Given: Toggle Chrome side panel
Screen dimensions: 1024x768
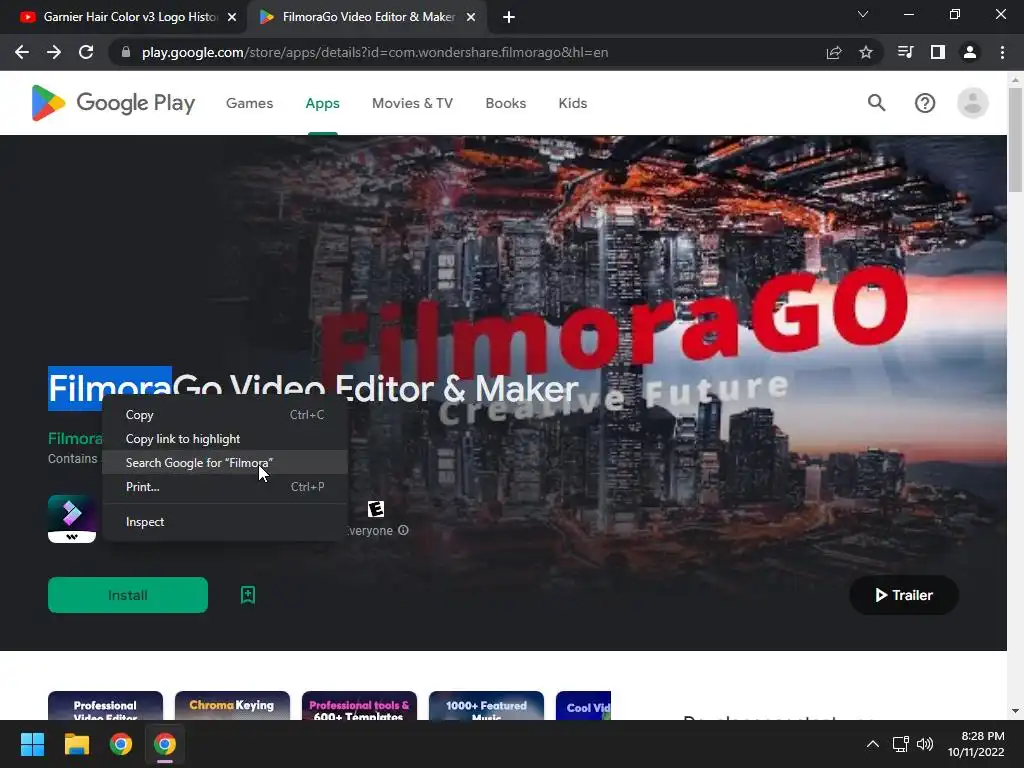Looking at the screenshot, I should (938, 52).
